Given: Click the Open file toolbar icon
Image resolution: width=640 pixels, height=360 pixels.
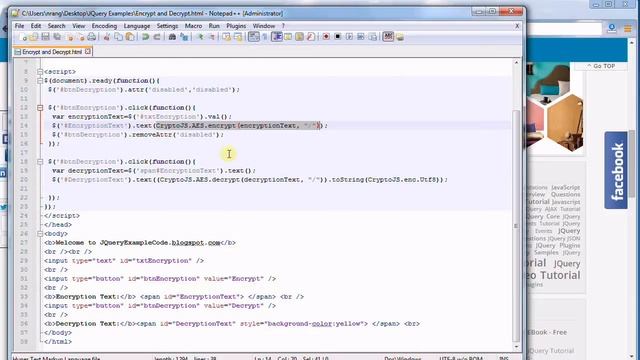Looking at the screenshot, I should click(34, 37).
